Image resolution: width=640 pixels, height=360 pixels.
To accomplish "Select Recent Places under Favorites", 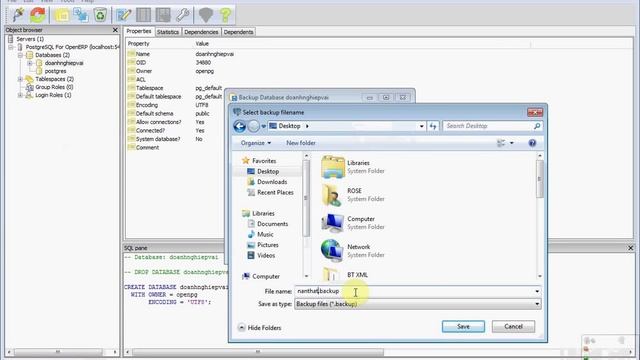I will [x=270, y=192].
